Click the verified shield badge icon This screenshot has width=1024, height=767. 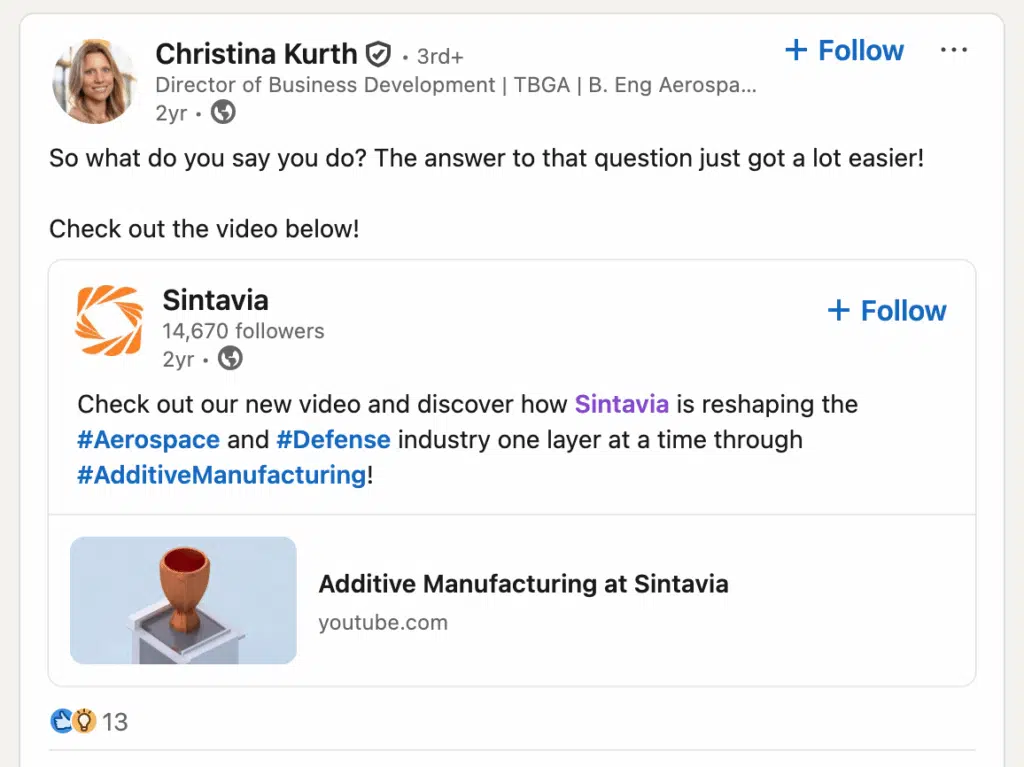378,53
